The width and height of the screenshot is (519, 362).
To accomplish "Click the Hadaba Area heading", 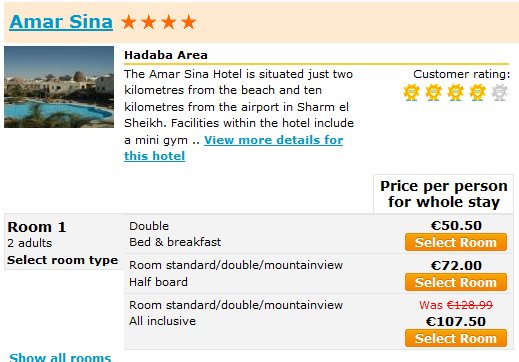I will [x=166, y=55].
